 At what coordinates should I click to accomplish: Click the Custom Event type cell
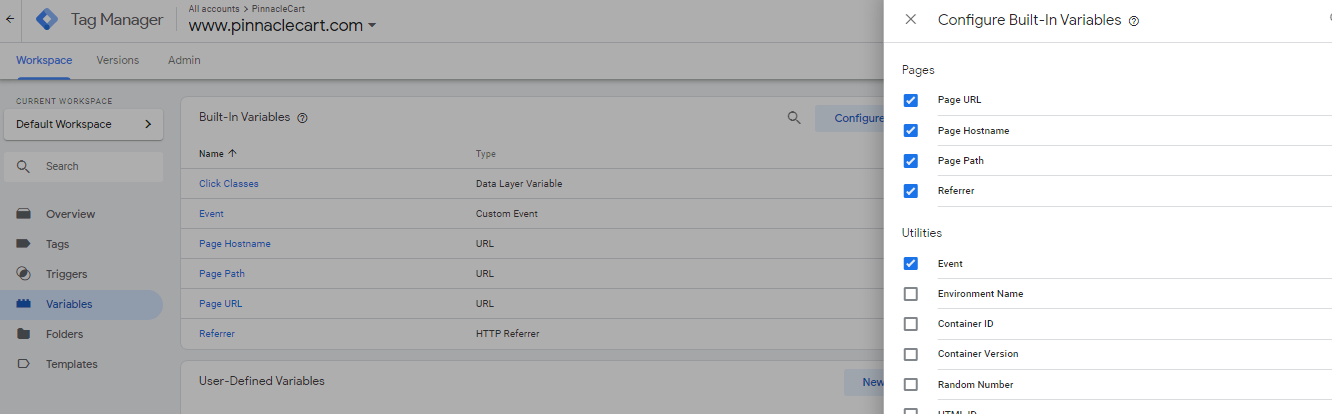pos(507,214)
